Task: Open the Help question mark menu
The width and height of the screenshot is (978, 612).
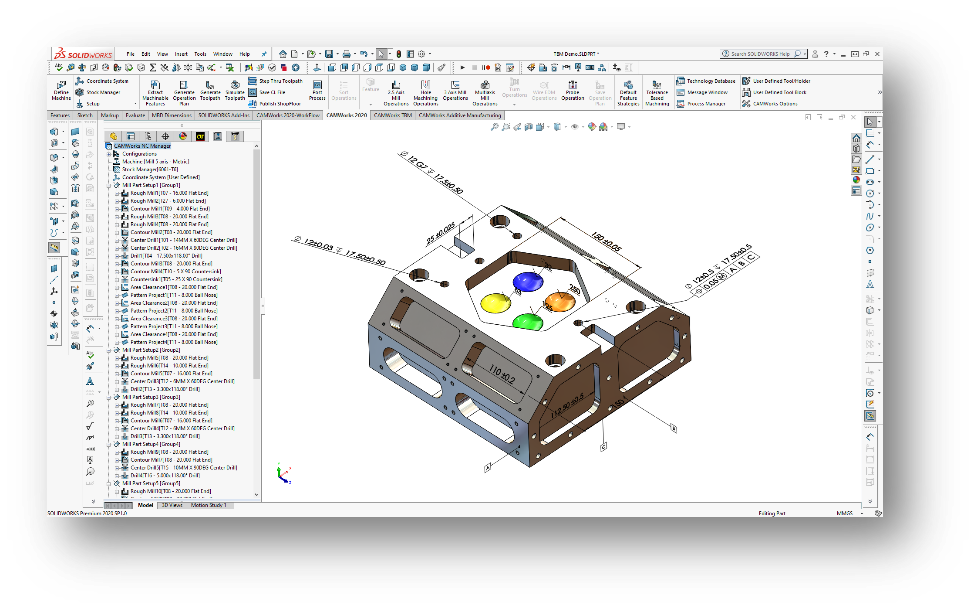Action: (x=826, y=54)
